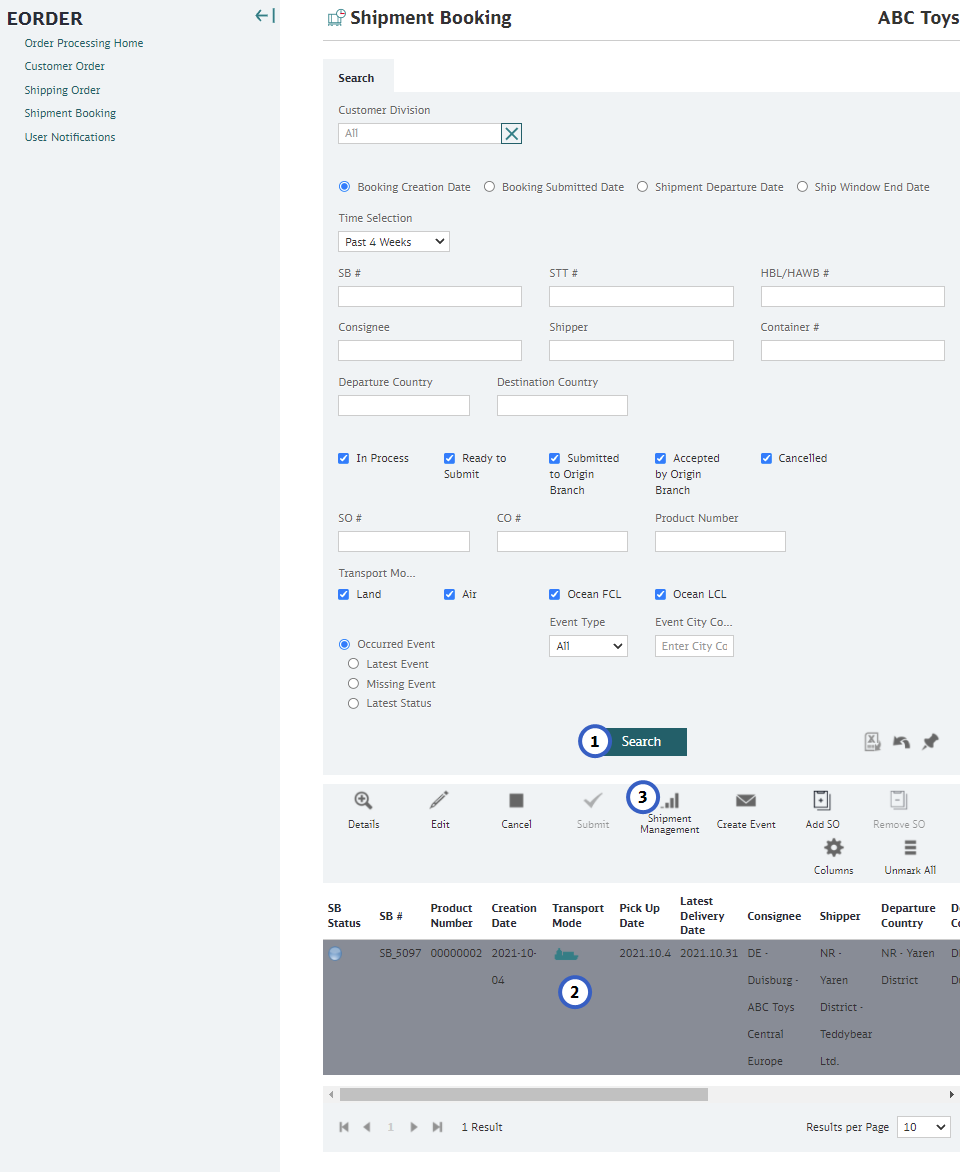The width and height of the screenshot is (979, 1172).
Task: Click the Container # input field
Action: point(853,351)
